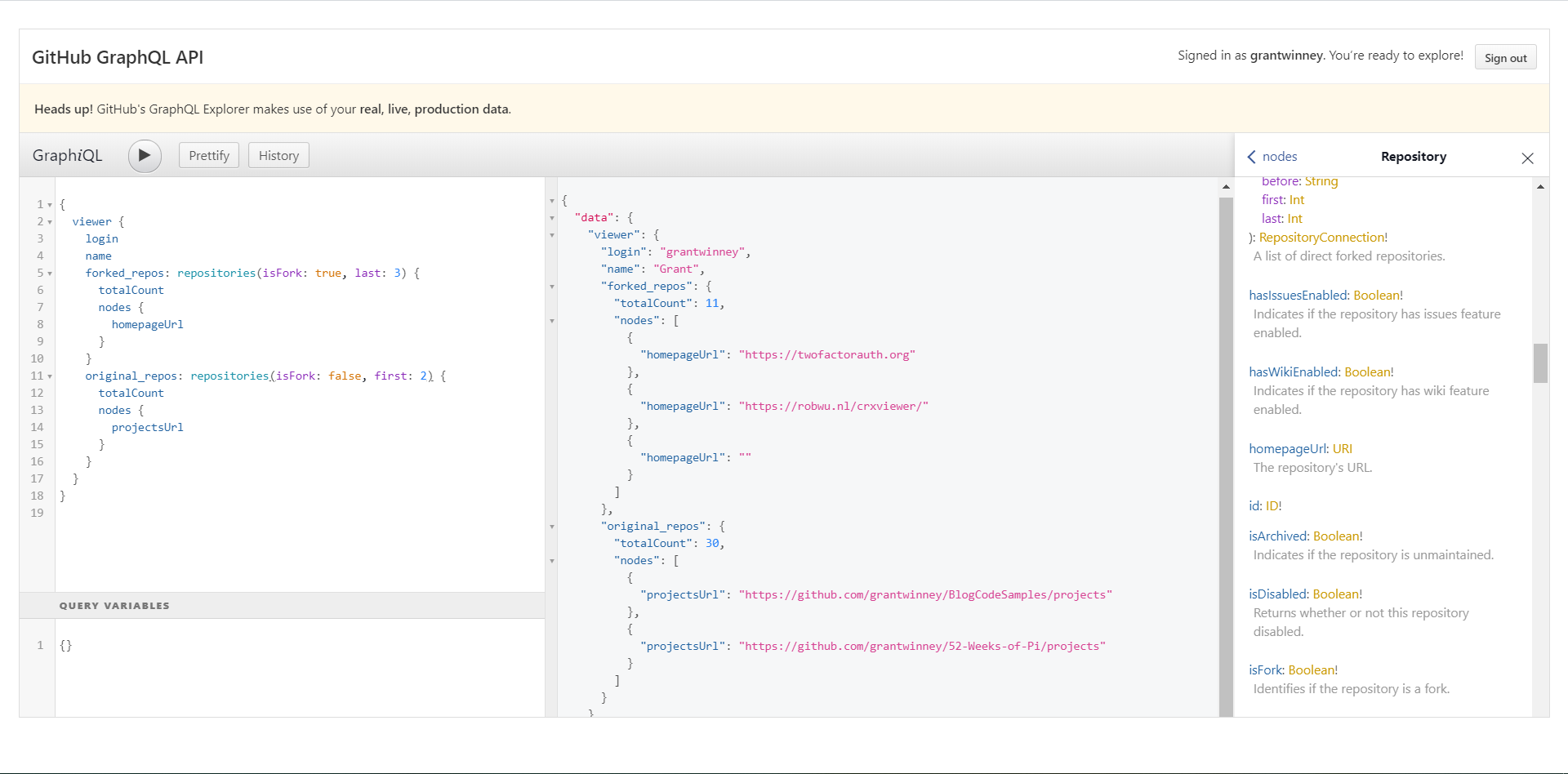Open the homepageUrl field docs
The width and height of the screenshot is (1568, 774).
1288,449
